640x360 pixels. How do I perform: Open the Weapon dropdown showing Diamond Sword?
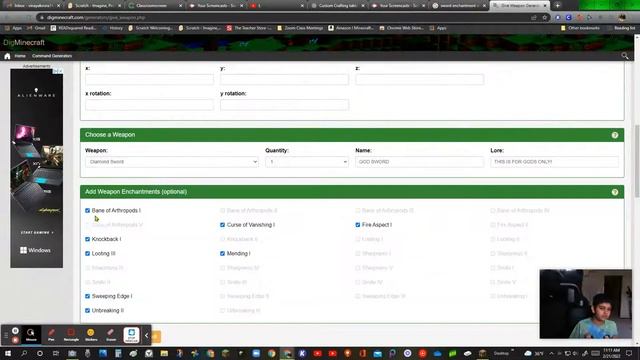click(x=172, y=162)
